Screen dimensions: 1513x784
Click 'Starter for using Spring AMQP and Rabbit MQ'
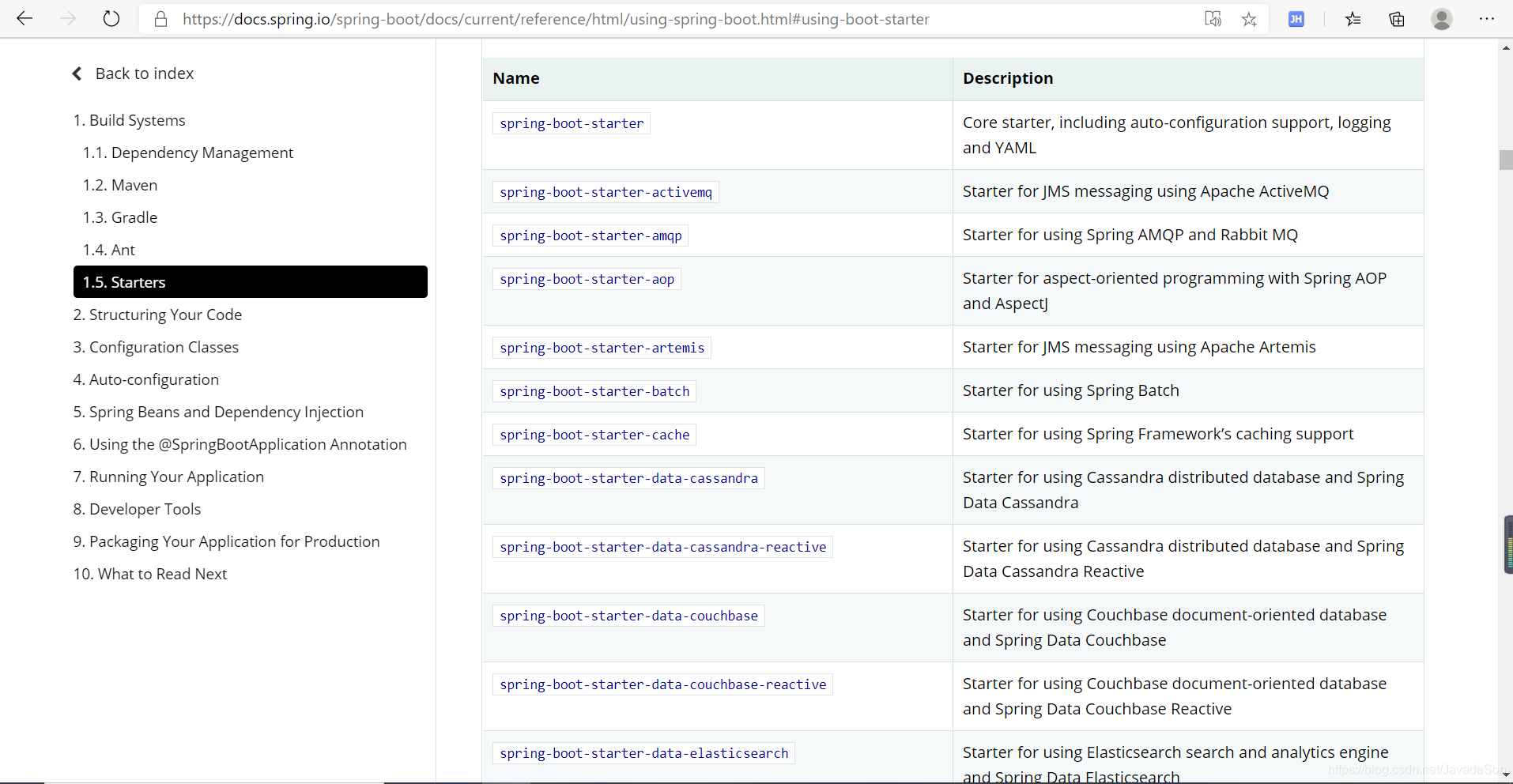click(x=1130, y=235)
